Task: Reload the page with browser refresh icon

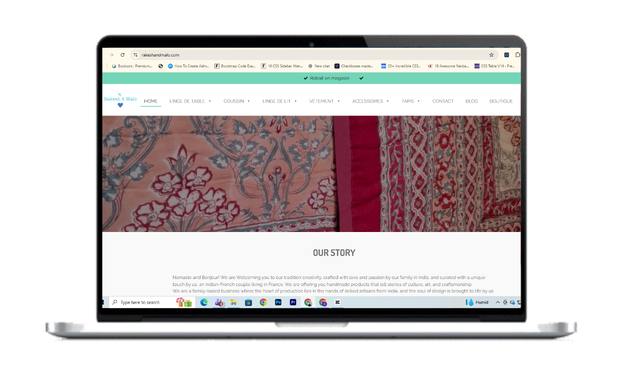Action: 123,55
